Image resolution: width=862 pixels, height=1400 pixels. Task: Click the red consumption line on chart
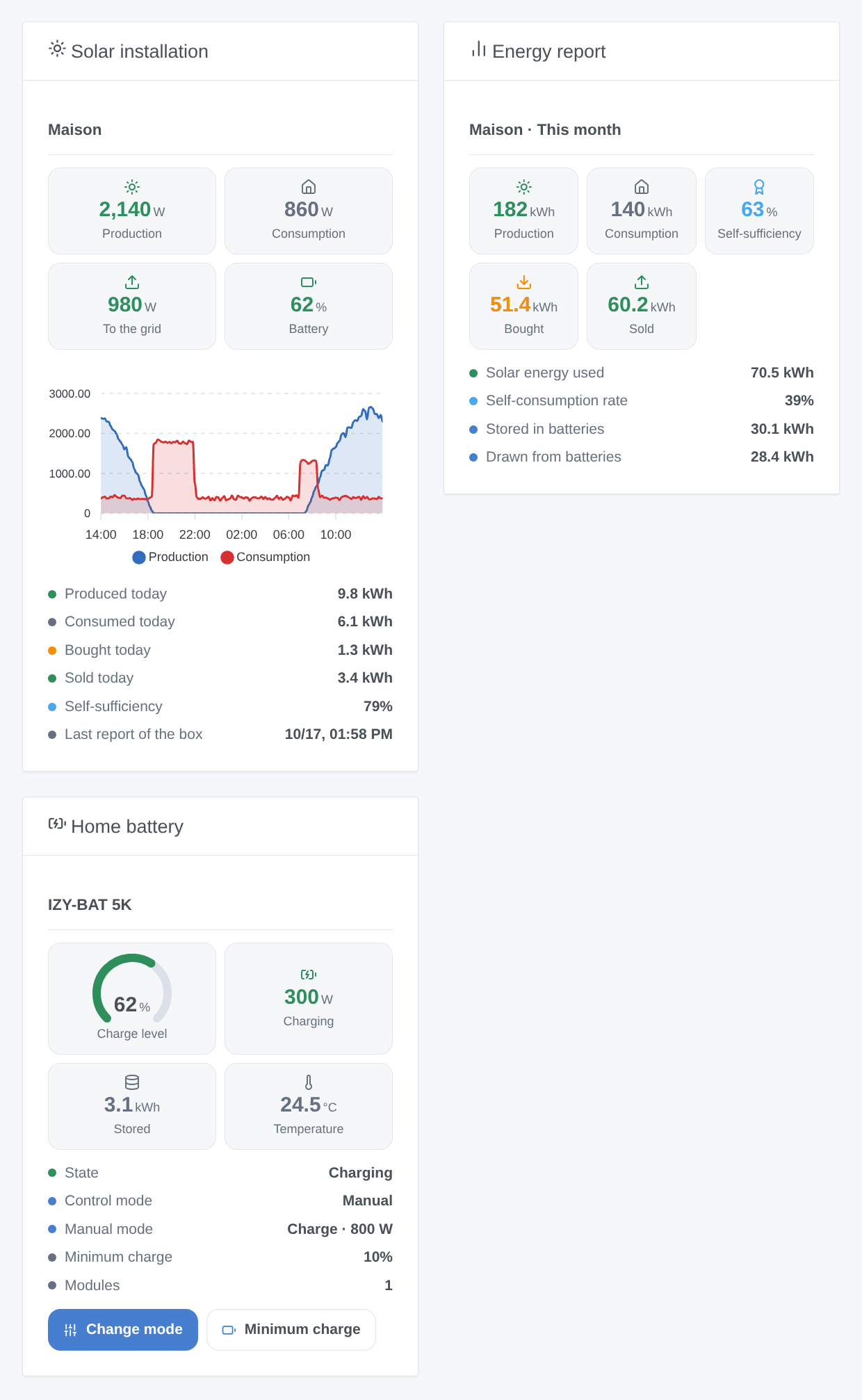tap(173, 441)
